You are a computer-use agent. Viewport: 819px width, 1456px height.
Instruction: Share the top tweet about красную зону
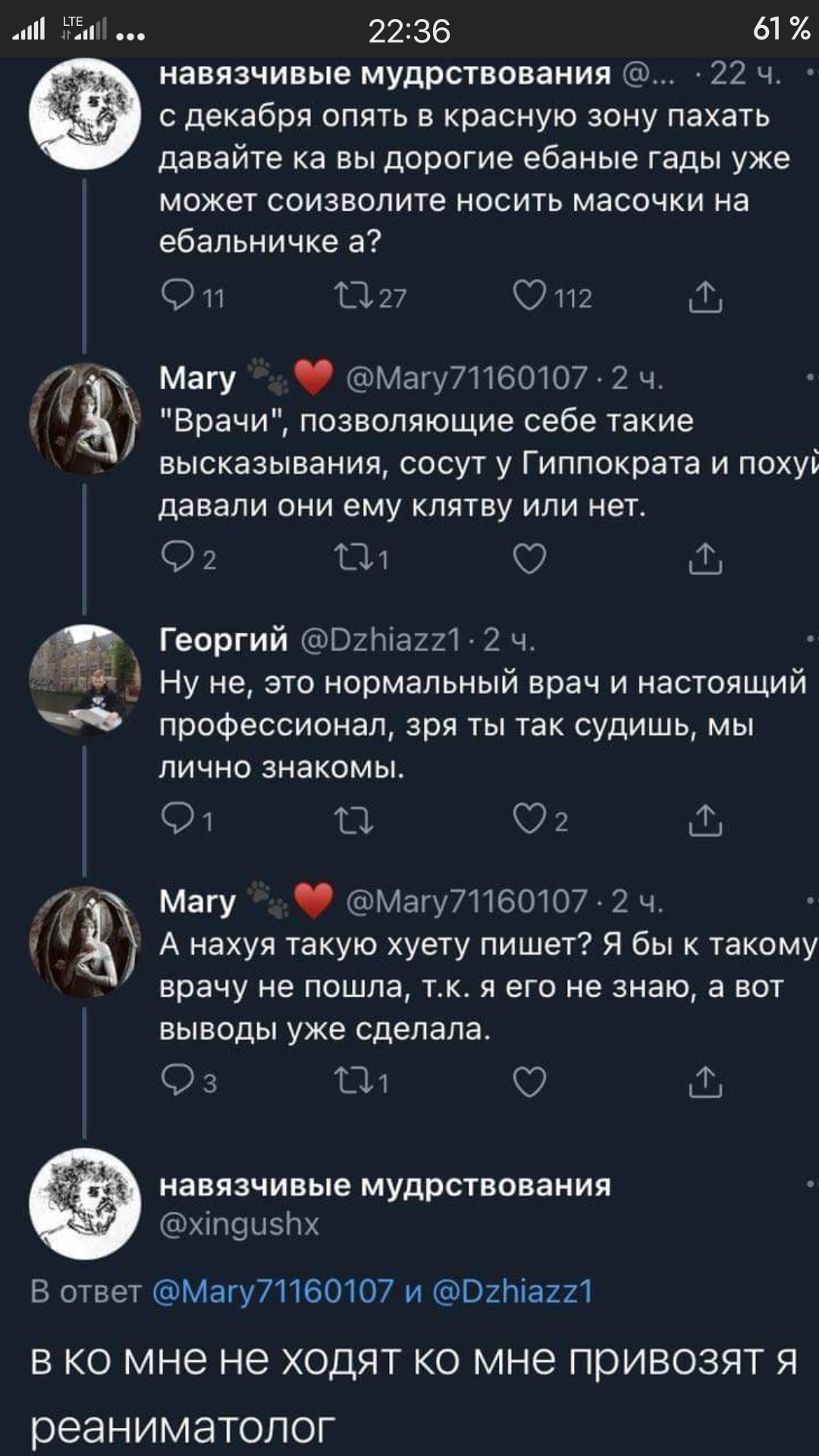pos(705,297)
